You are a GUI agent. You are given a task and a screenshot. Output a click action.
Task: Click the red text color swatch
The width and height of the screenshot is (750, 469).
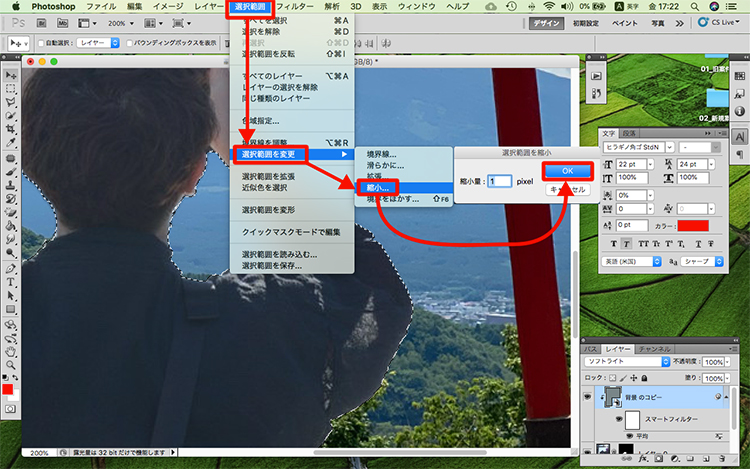pos(693,226)
